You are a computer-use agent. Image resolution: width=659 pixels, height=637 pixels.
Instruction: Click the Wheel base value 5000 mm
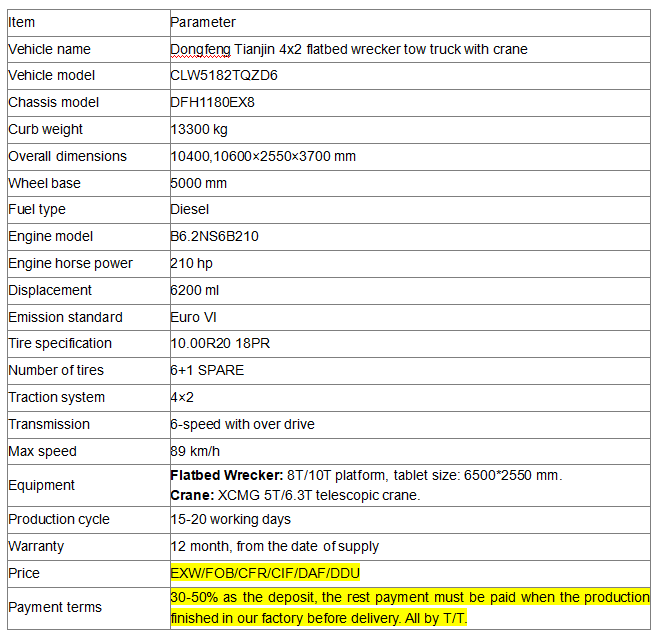click(198, 183)
